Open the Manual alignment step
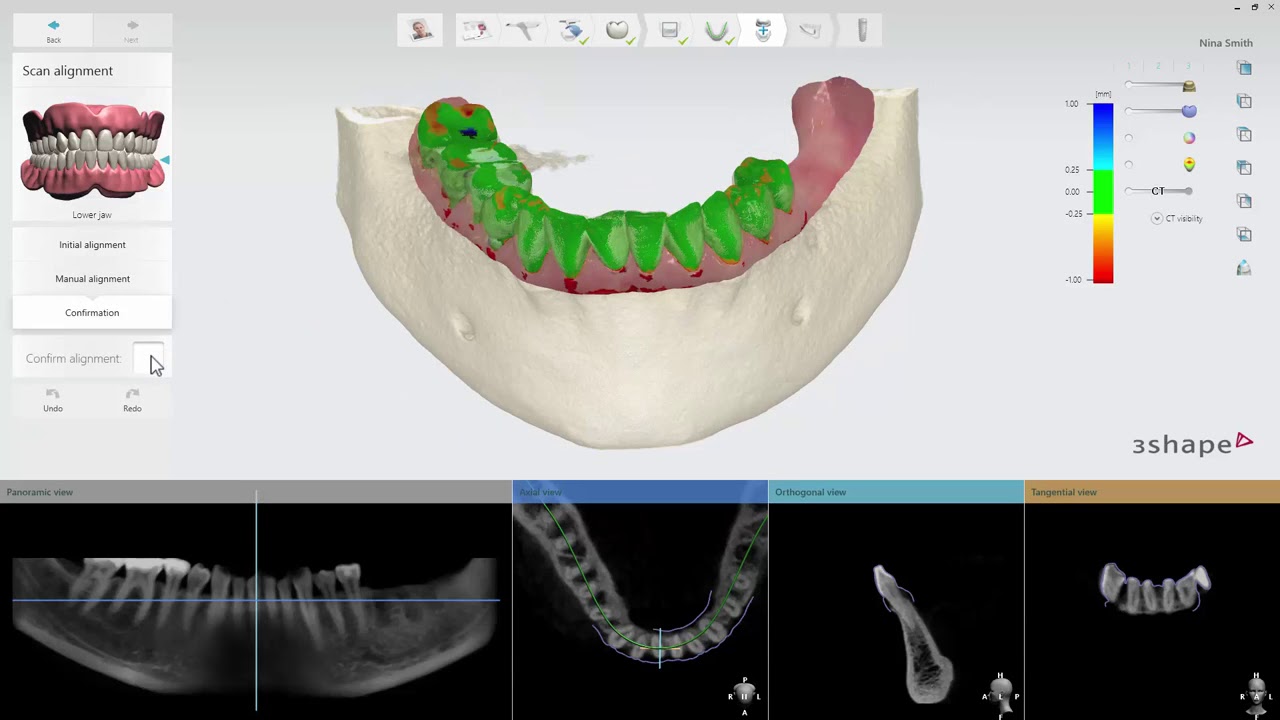 pos(92,278)
